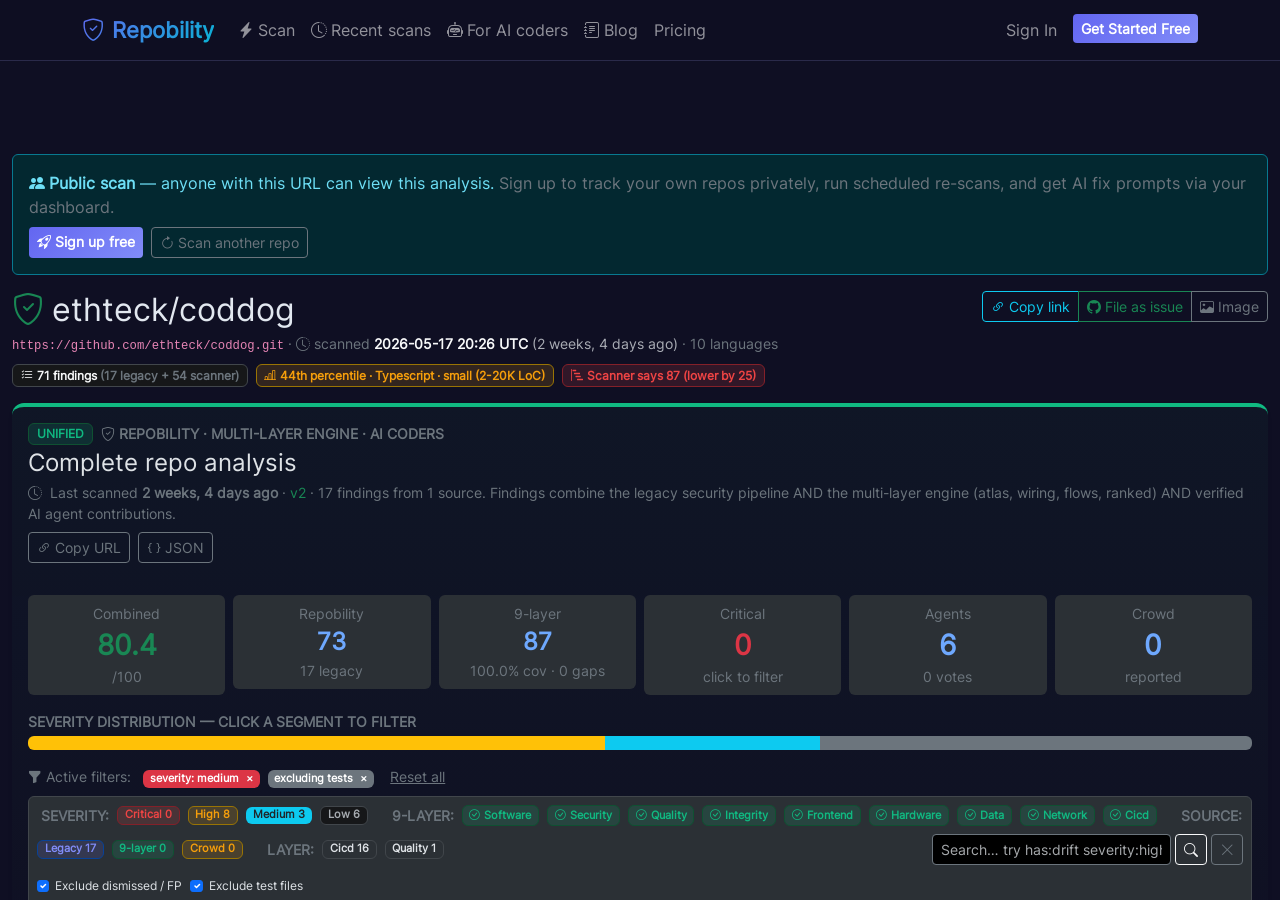Viewport: 1280px width, 900px height.
Task: Click the Repobility shield logo icon
Action: [x=93, y=30]
